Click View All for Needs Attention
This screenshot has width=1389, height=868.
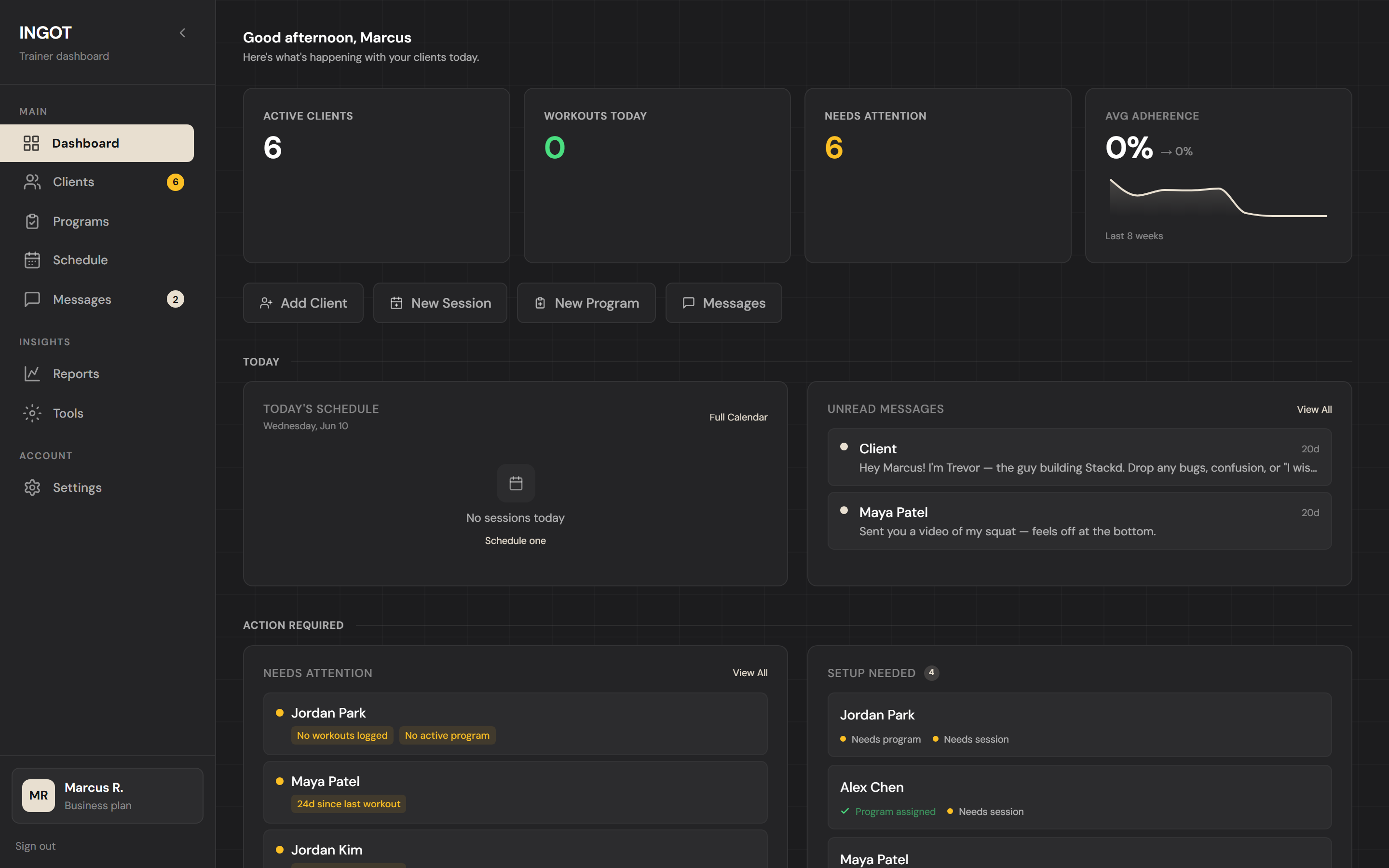pos(750,673)
